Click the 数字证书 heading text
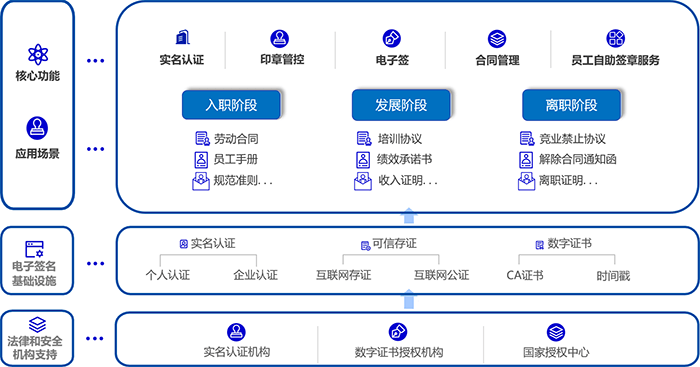 click(570, 243)
